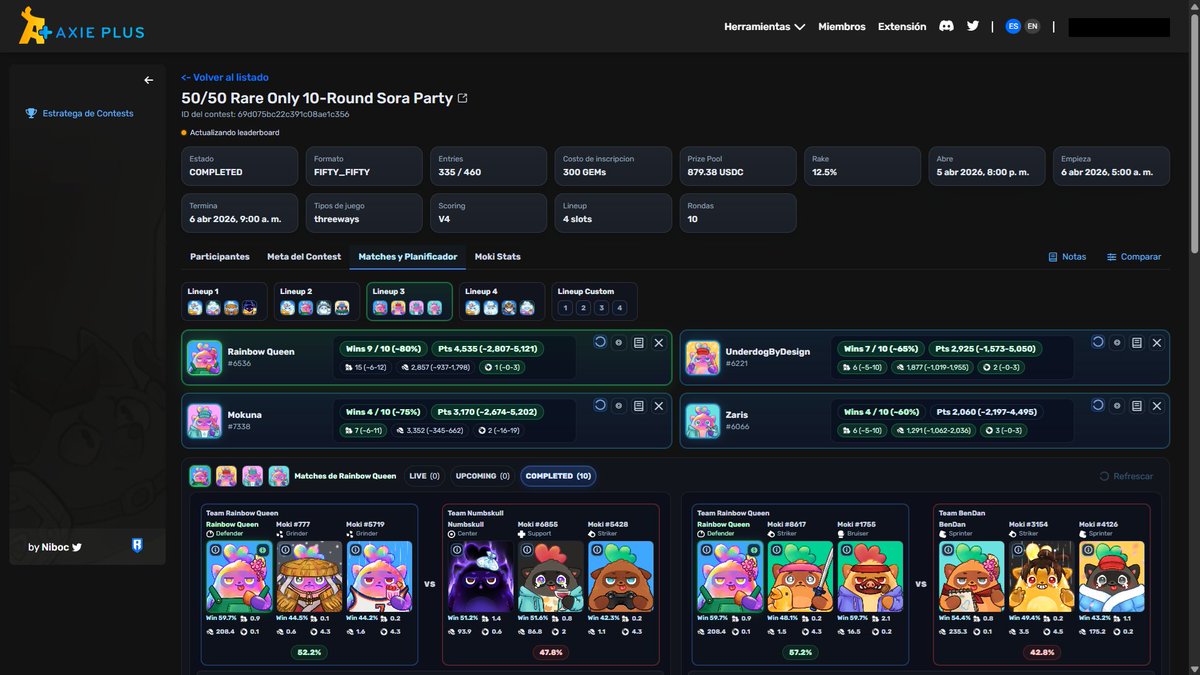This screenshot has width=1200, height=675.
Task: Click the Notas button
Action: pyautogui.click(x=1067, y=257)
